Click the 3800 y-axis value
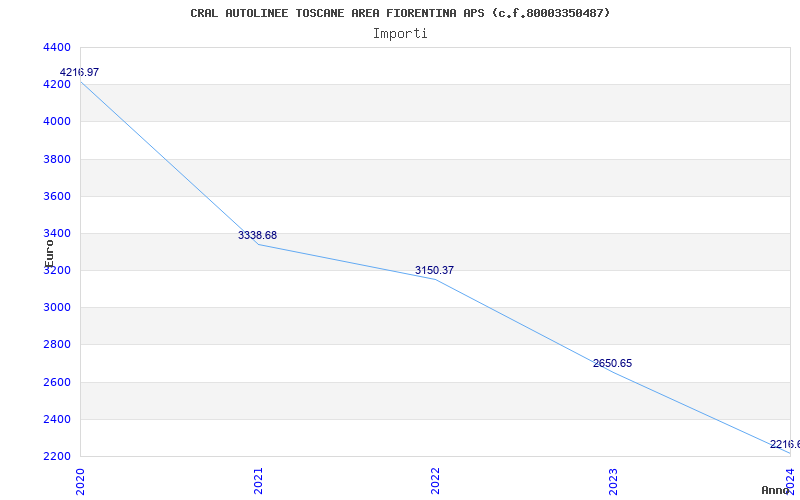Viewport: 800px width, 500px height. 58,159
